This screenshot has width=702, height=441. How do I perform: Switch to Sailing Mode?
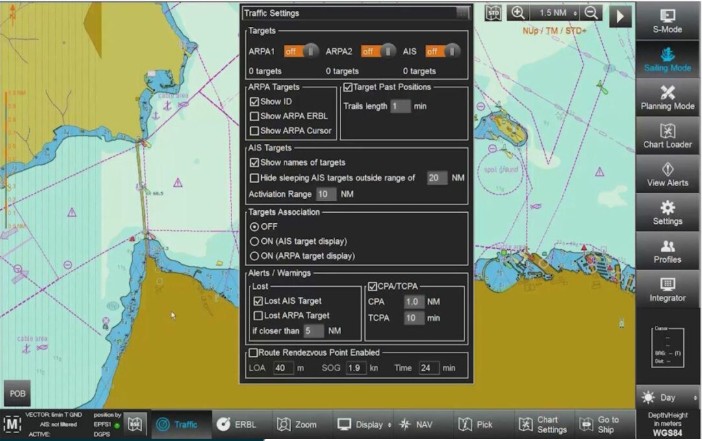[x=667, y=60]
